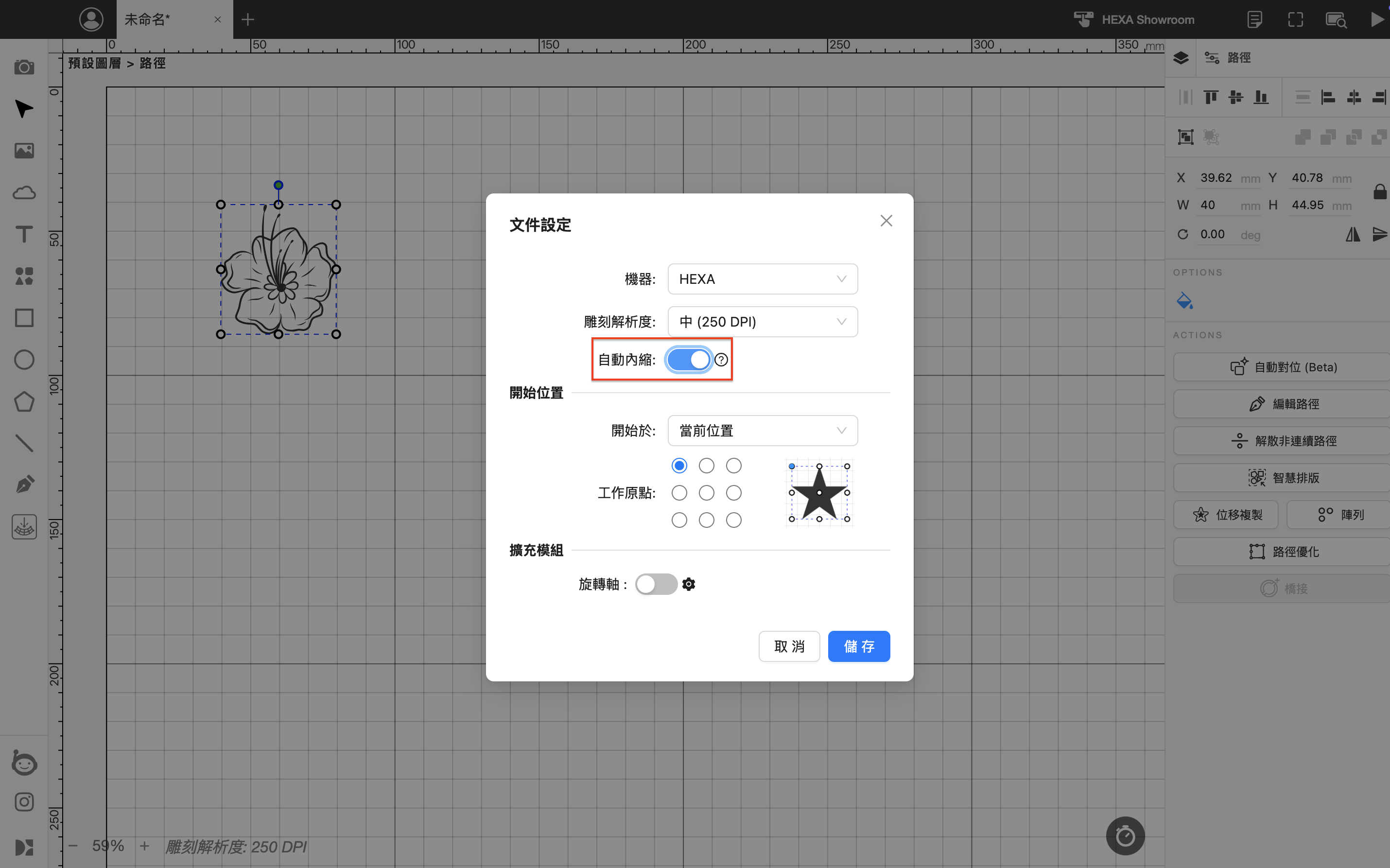Screen dimensions: 1390x868
Task: Click the frame/area select icon in top bar
Action: pyautogui.click(x=1295, y=19)
